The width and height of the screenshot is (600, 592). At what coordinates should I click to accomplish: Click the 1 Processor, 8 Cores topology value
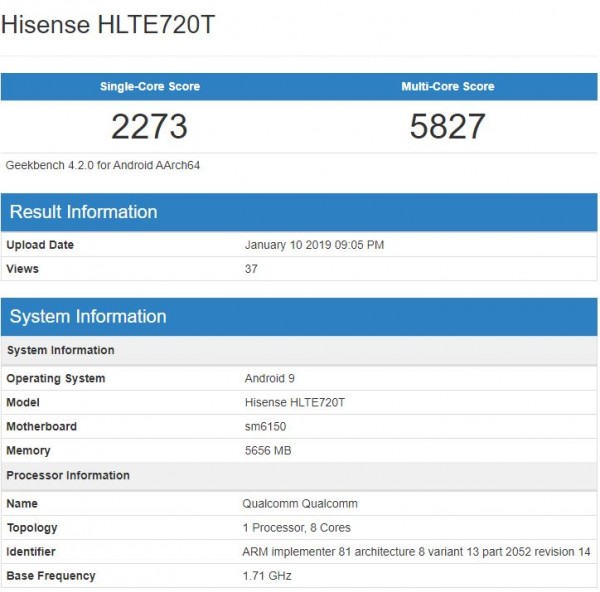click(x=297, y=528)
